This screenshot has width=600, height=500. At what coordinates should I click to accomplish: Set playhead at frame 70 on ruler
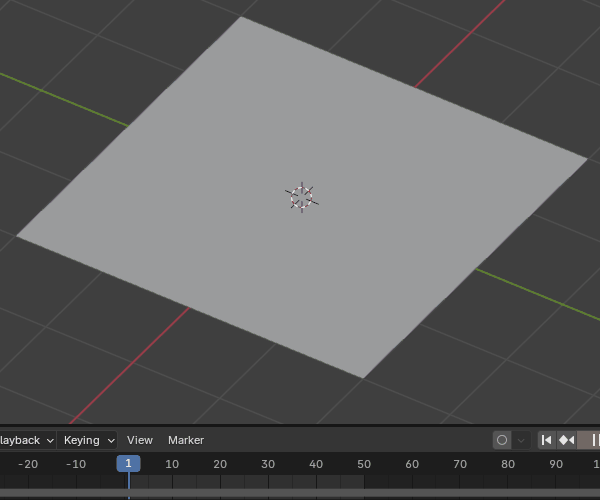coord(460,464)
